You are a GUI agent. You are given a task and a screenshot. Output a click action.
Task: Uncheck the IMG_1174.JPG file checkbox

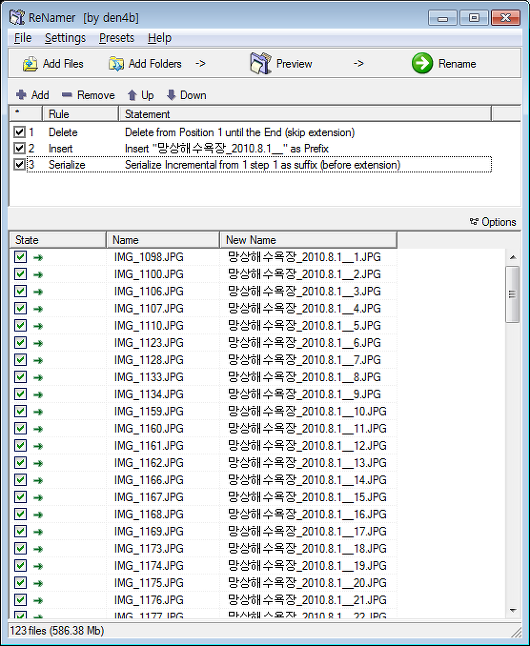21,566
